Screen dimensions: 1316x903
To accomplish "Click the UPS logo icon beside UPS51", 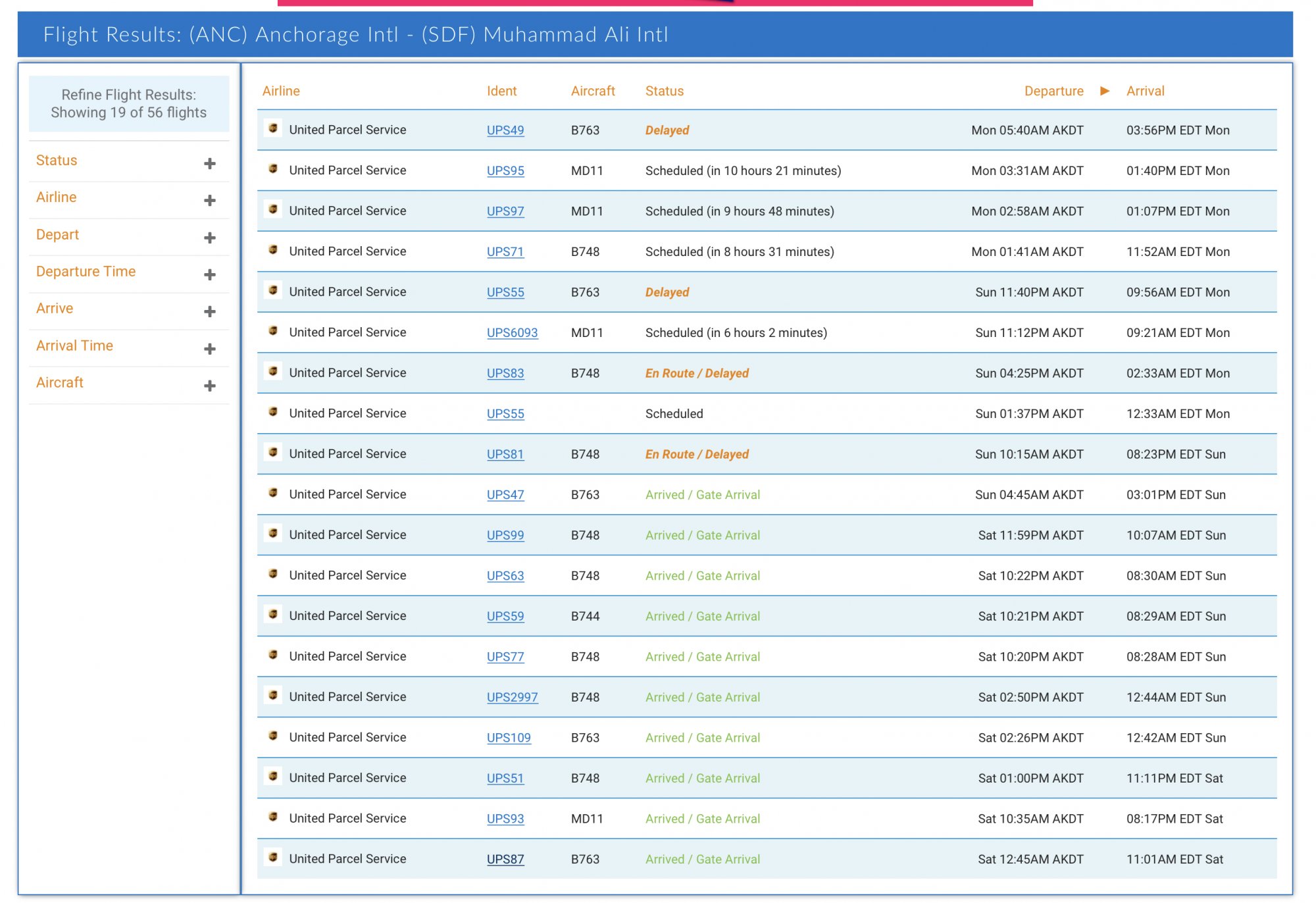I will point(273,776).
